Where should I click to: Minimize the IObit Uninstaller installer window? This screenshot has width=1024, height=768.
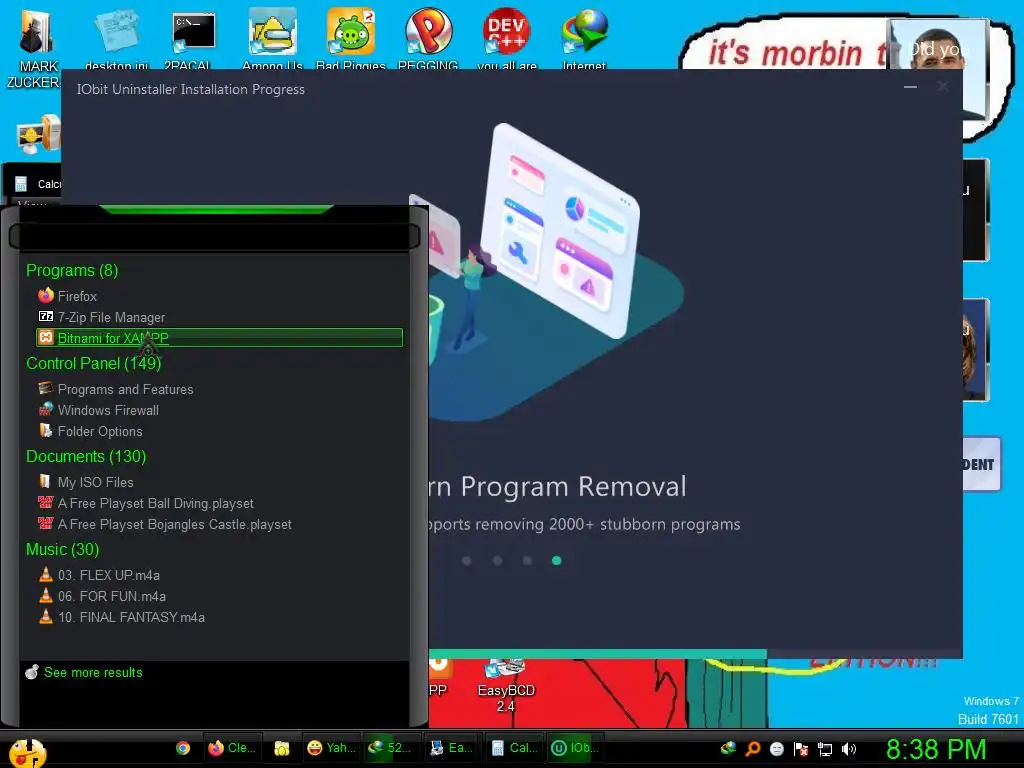click(910, 86)
